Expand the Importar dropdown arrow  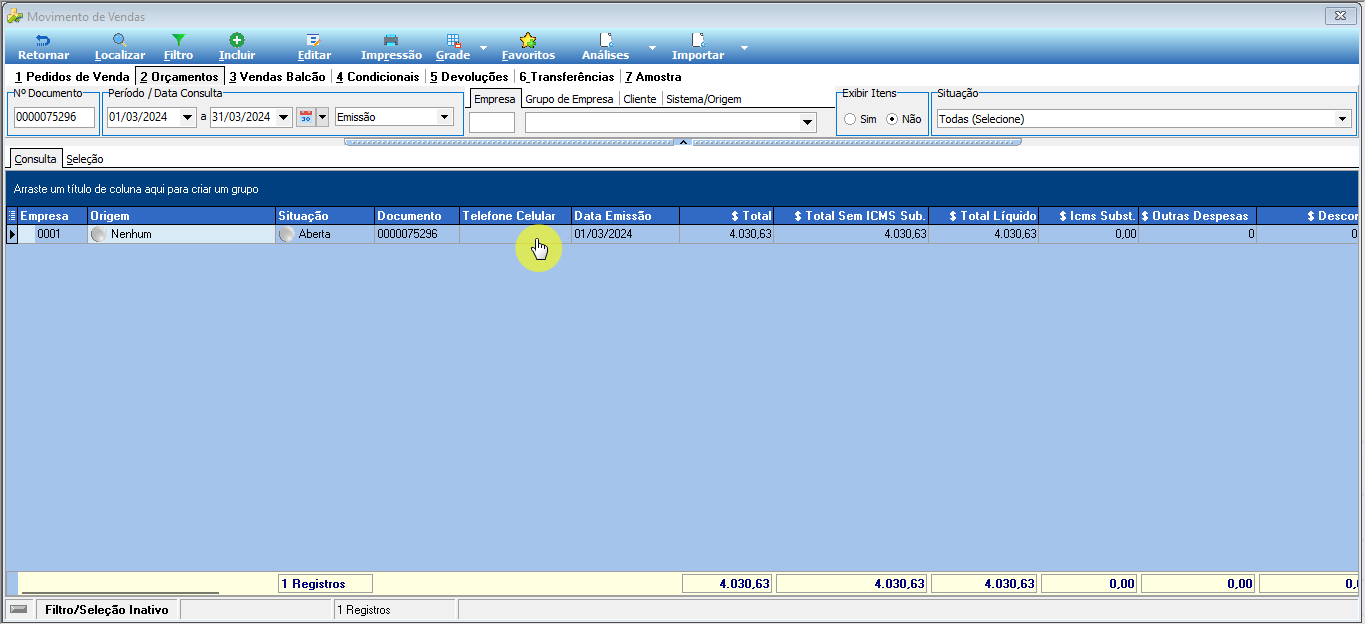pos(744,47)
